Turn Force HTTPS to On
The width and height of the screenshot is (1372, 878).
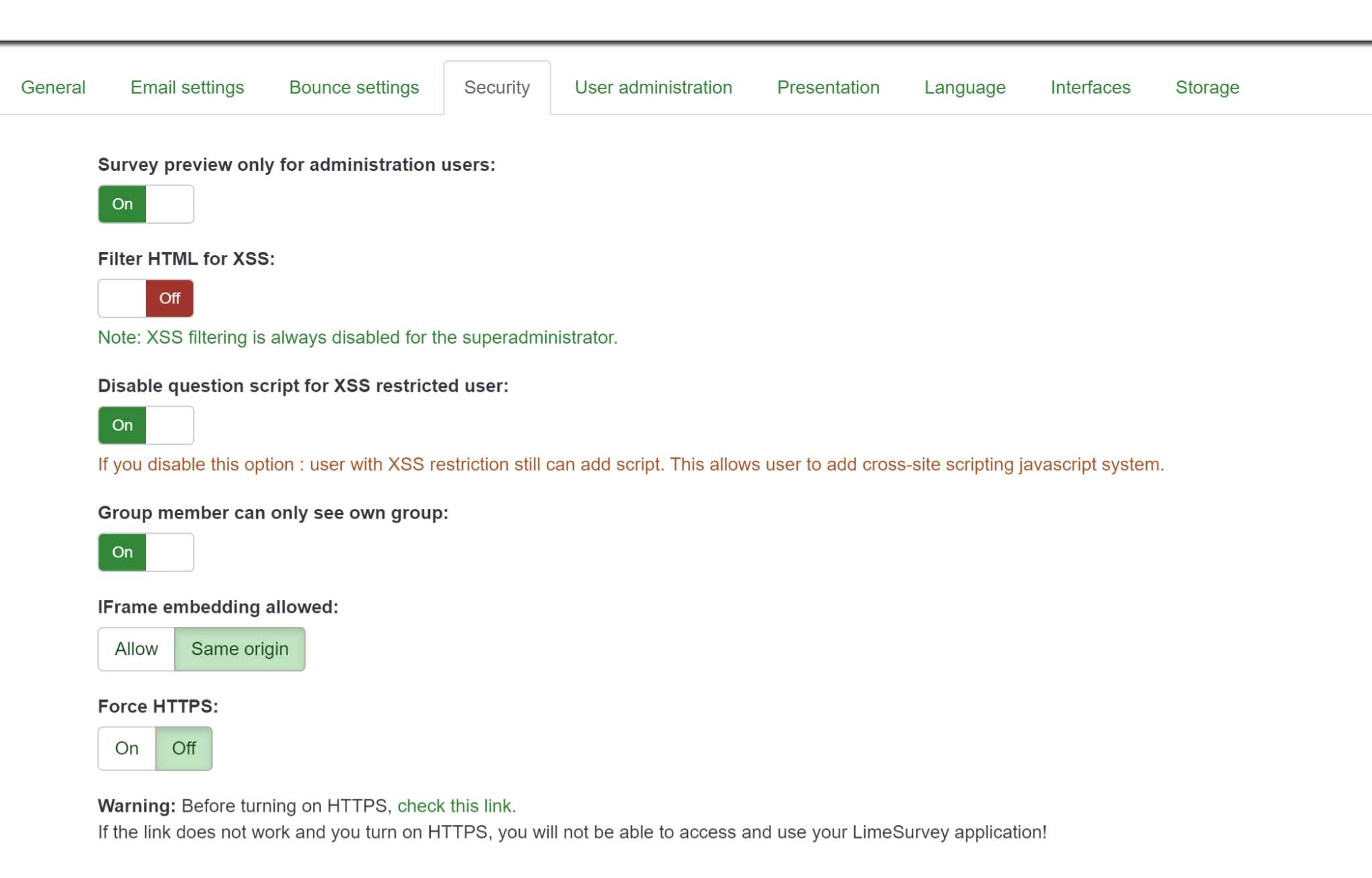(127, 748)
